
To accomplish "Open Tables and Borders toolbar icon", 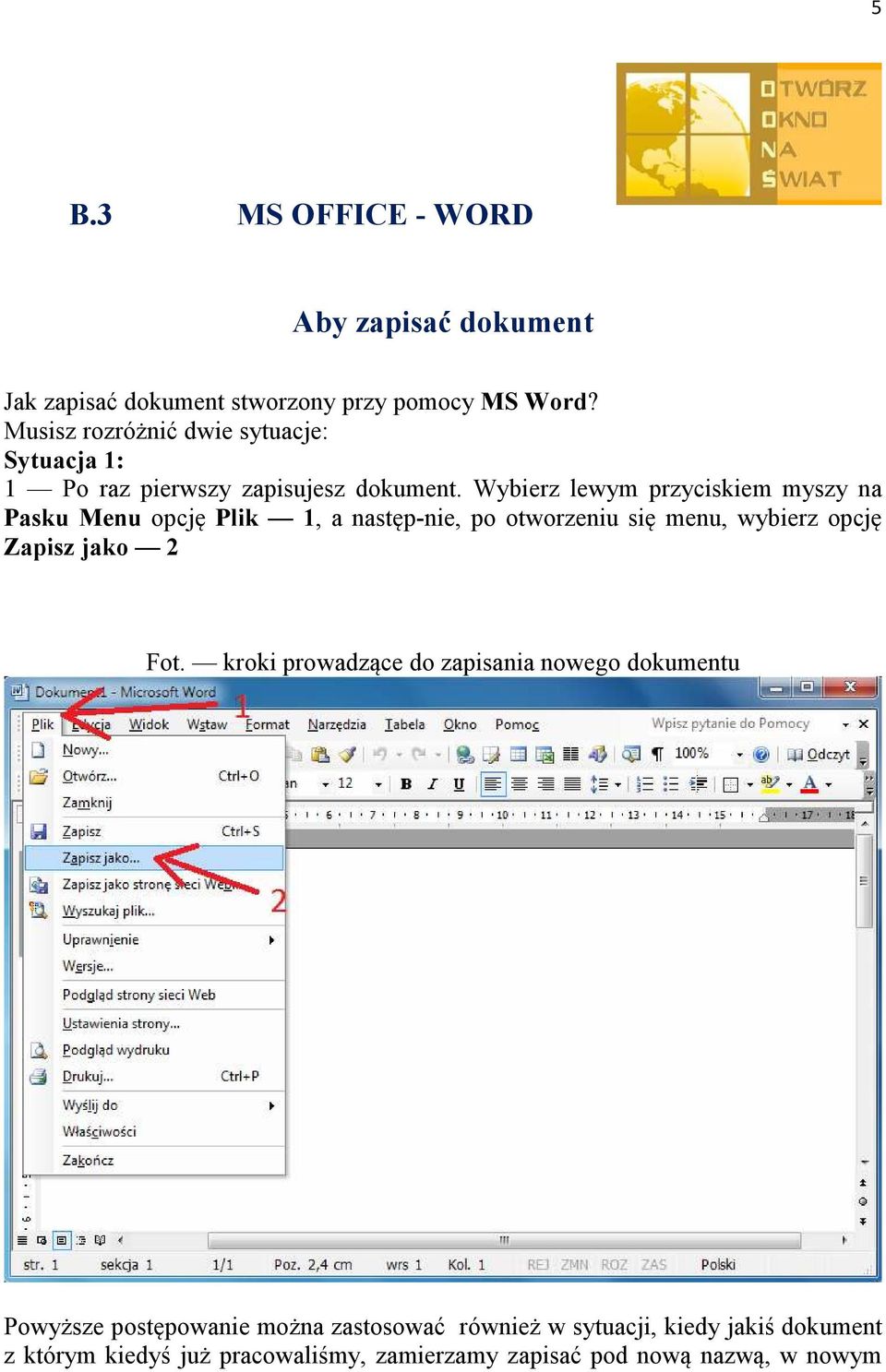I will pyautogui.click(x=491, y=755).
